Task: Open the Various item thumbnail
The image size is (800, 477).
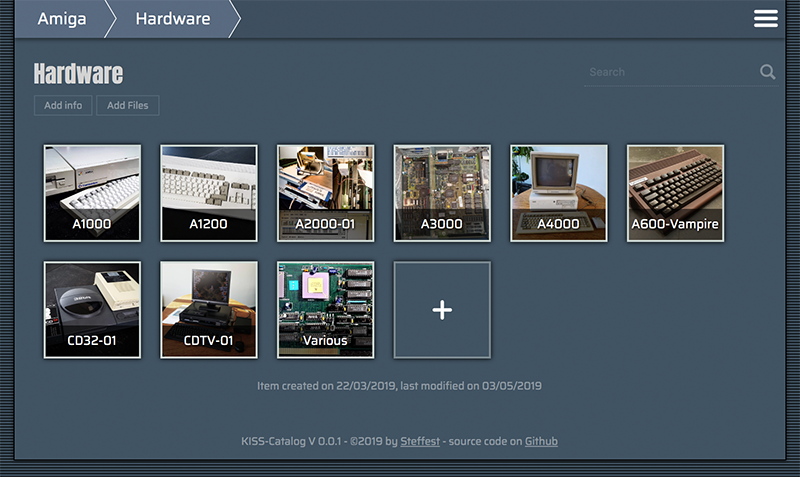Action: tap(326, 310)
